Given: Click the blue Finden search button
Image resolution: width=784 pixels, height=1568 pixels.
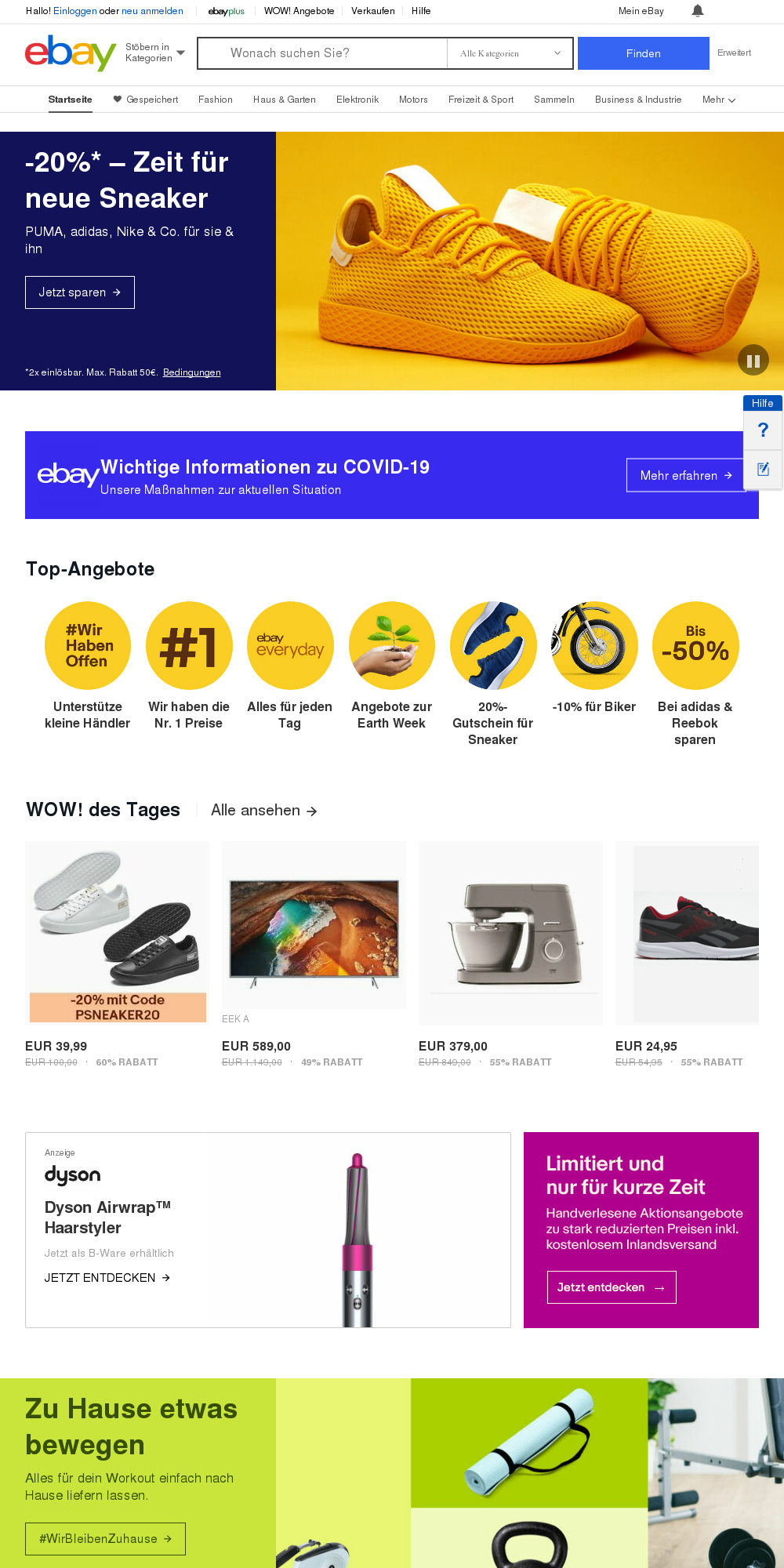Looking at the screenshot, I should click(644, 53).
